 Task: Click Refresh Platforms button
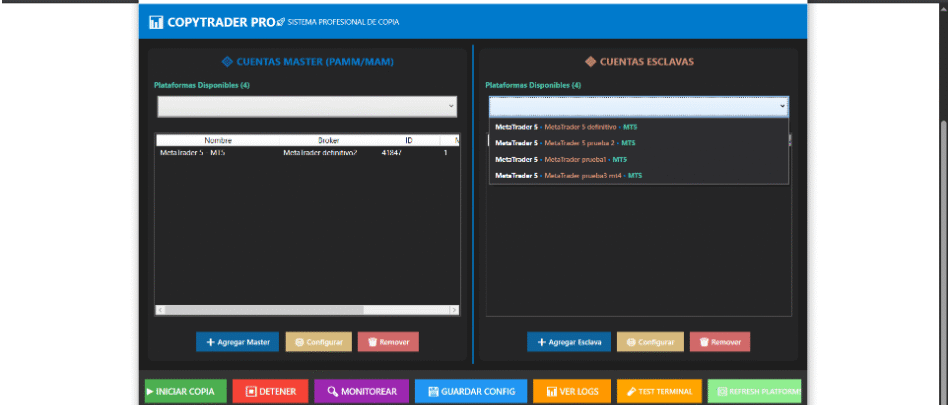[x=754, y=391]
